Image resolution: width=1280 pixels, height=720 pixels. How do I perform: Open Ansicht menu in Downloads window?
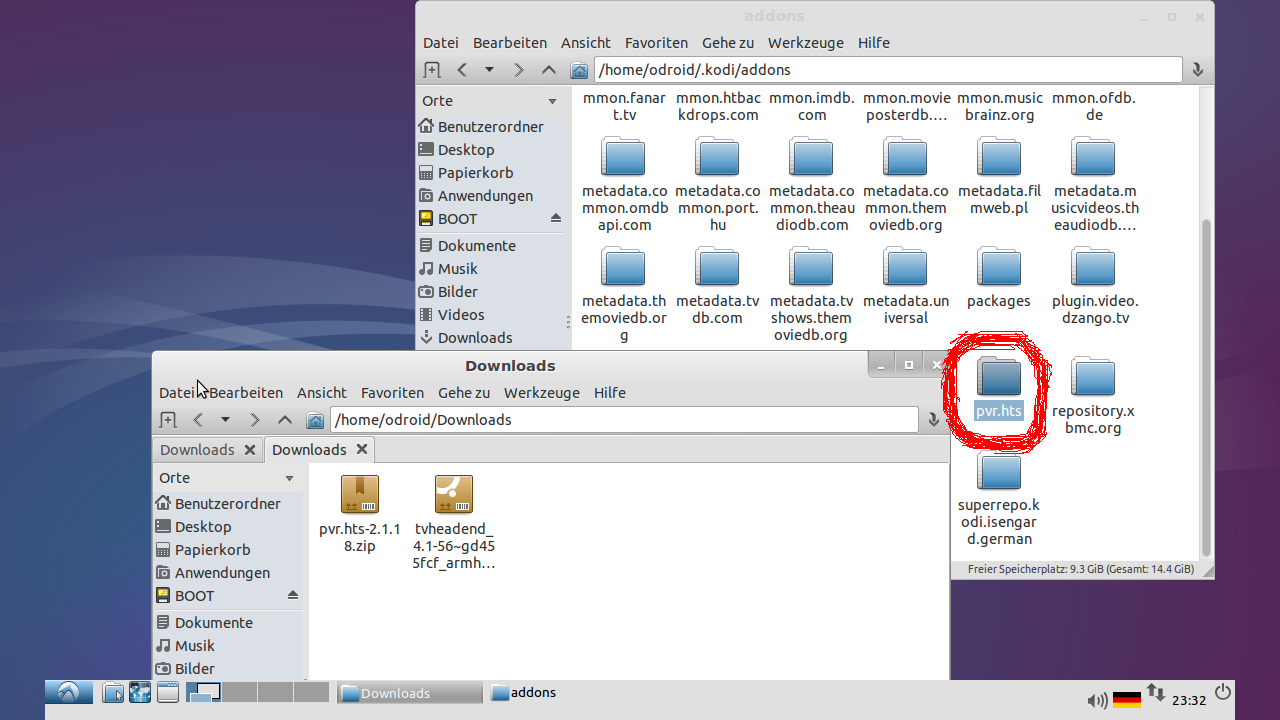click(322, 393)
